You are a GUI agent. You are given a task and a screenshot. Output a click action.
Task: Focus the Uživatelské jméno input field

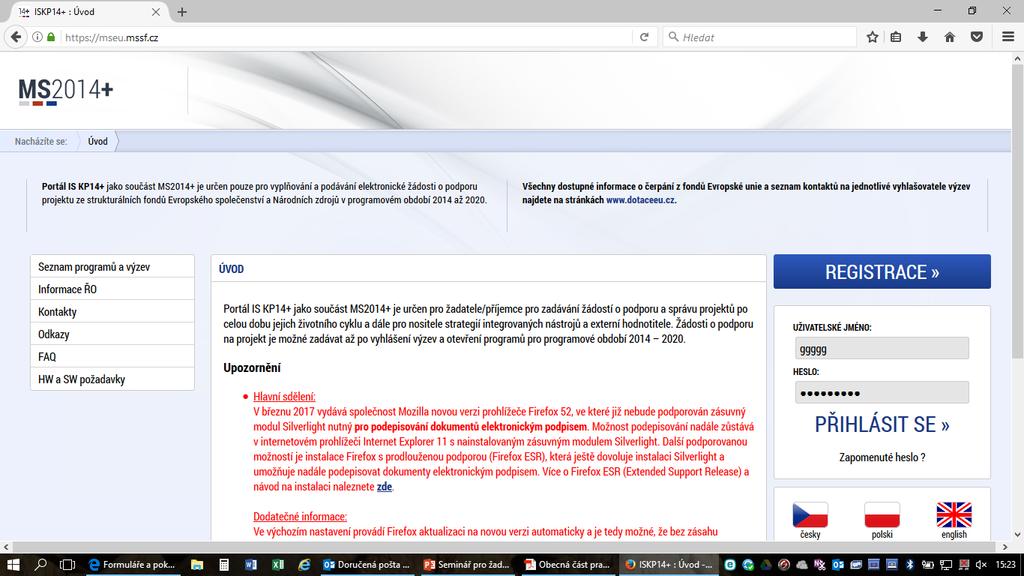pyautogui.click(x=882, y=349)
